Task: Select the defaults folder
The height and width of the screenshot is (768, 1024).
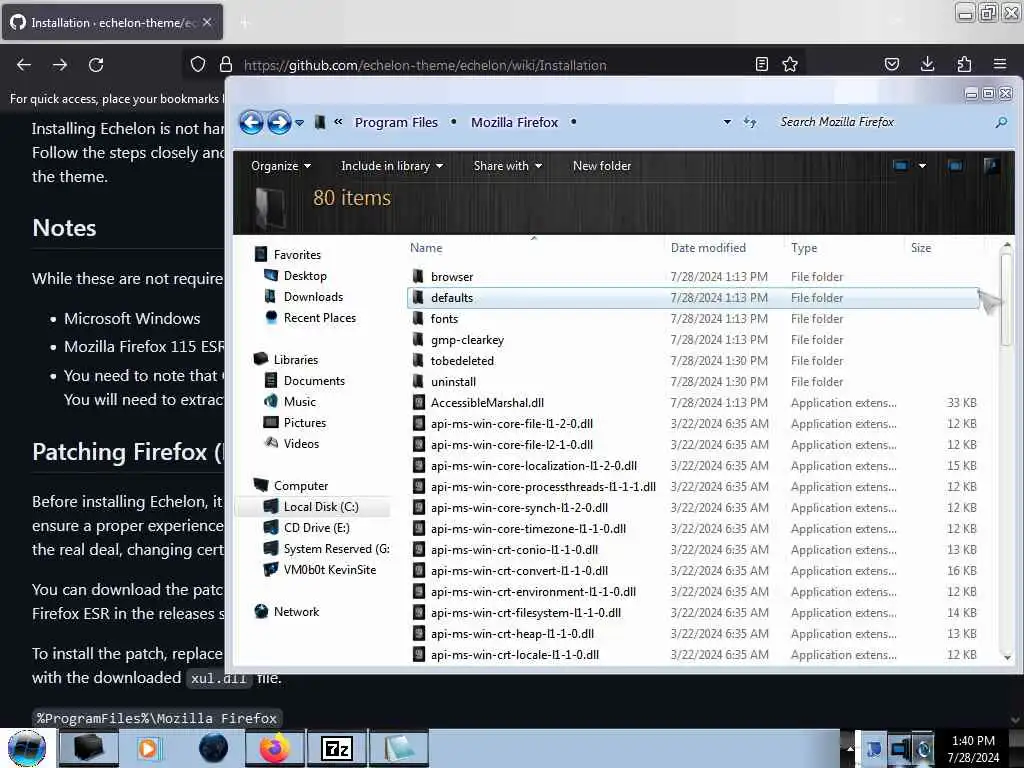Action: 693,298
